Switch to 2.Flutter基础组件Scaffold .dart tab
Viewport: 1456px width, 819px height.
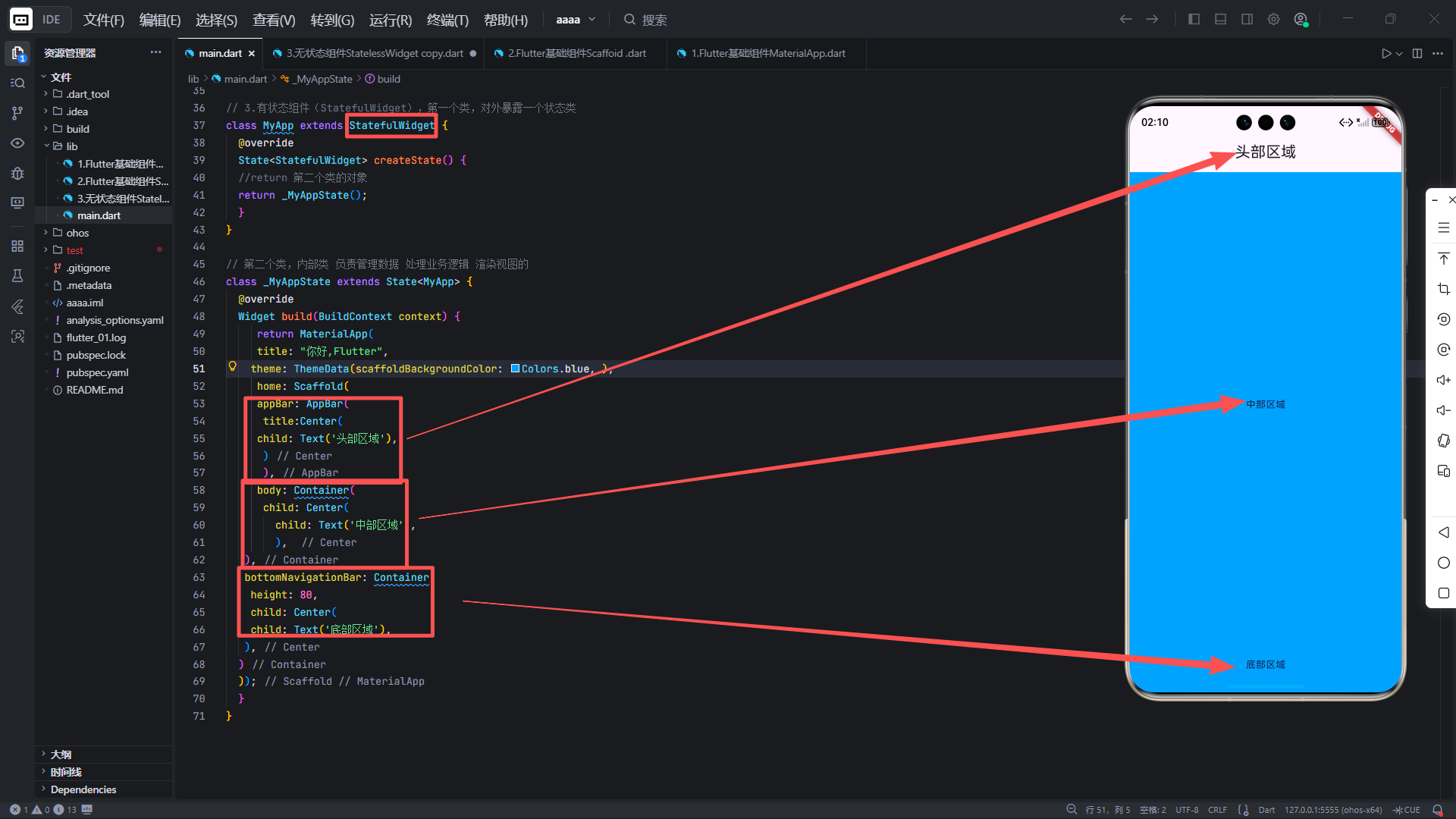tap(576, 53)
